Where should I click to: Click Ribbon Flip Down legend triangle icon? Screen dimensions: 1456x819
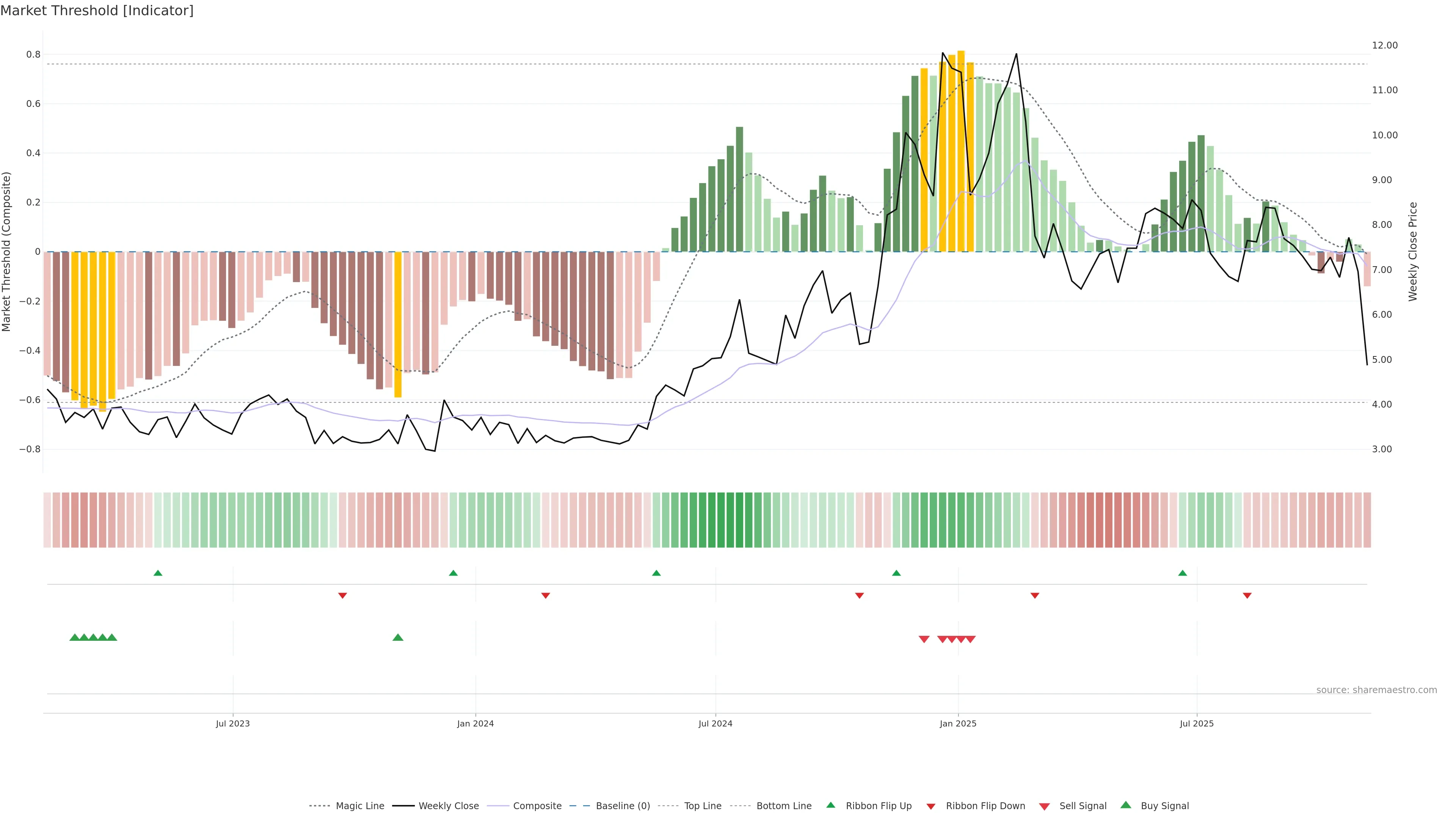coord(930,806)
